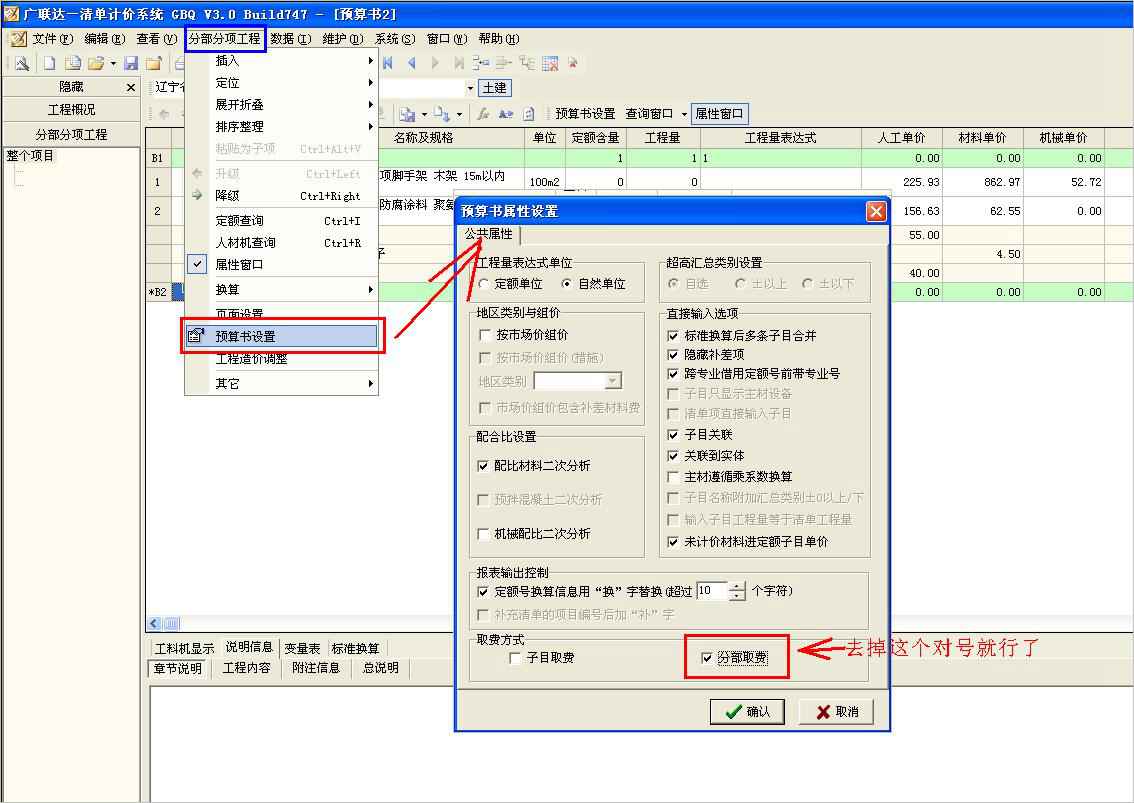
Task: Toggle 关联到实体 checkbox
Action: click(673, 456)
